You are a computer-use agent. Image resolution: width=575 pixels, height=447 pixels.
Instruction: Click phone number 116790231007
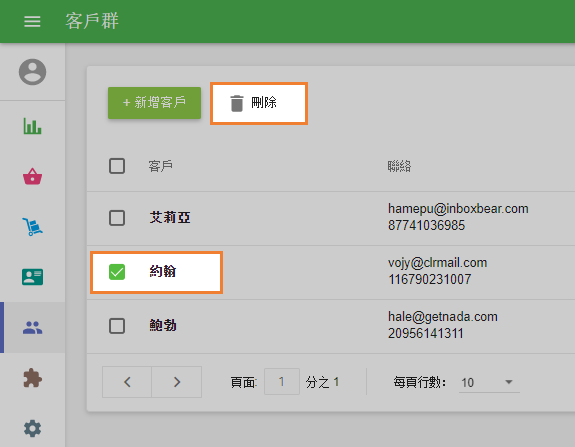click(x=430, y=279)
